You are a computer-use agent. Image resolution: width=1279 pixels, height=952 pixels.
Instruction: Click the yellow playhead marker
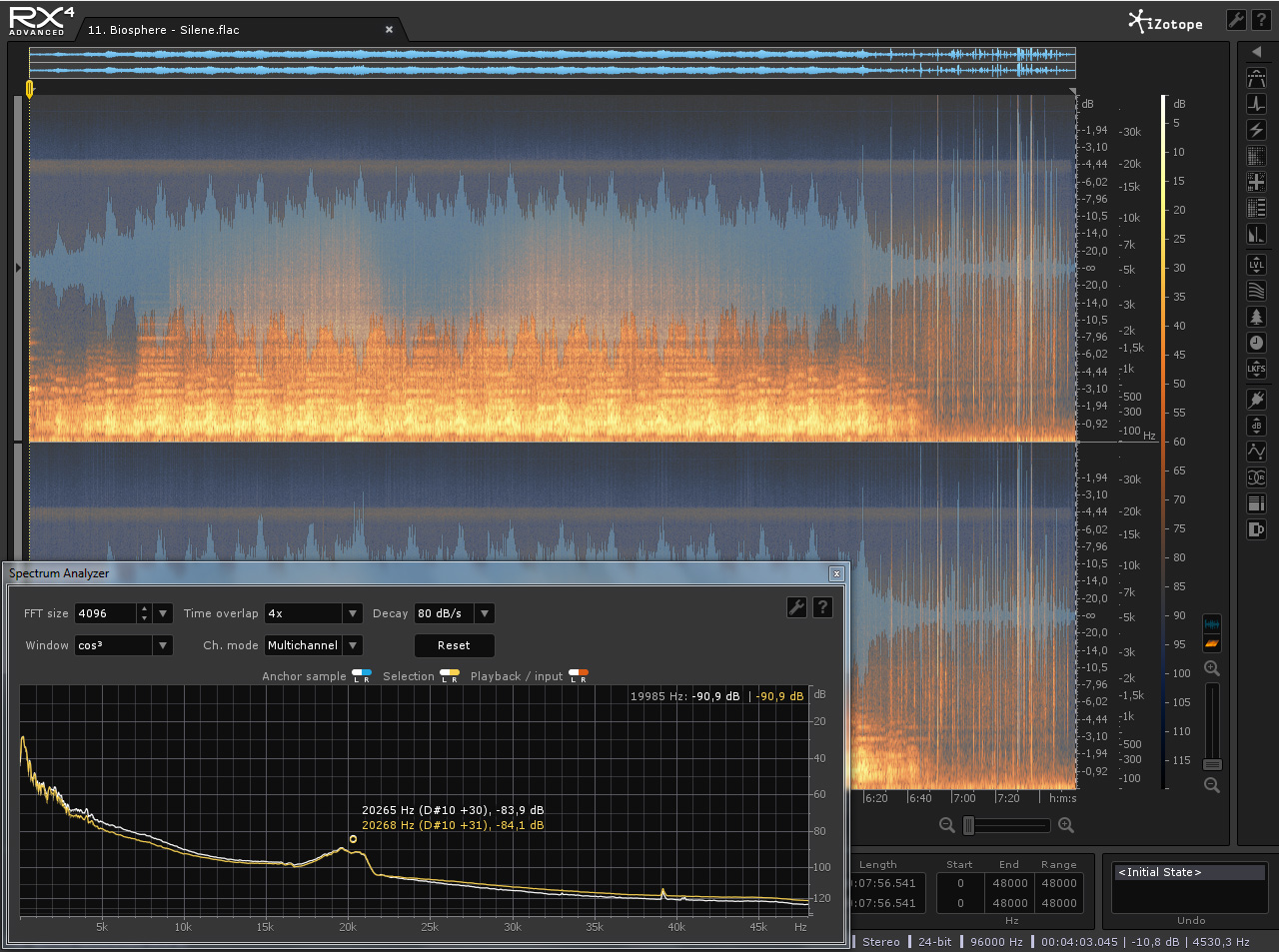tap(29, 89)
